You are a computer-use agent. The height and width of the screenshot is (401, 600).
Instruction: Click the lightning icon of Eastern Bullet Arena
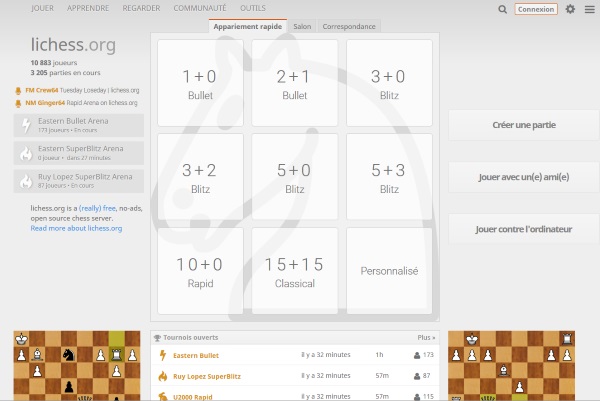pyautogui.click(x=26, y=126)
